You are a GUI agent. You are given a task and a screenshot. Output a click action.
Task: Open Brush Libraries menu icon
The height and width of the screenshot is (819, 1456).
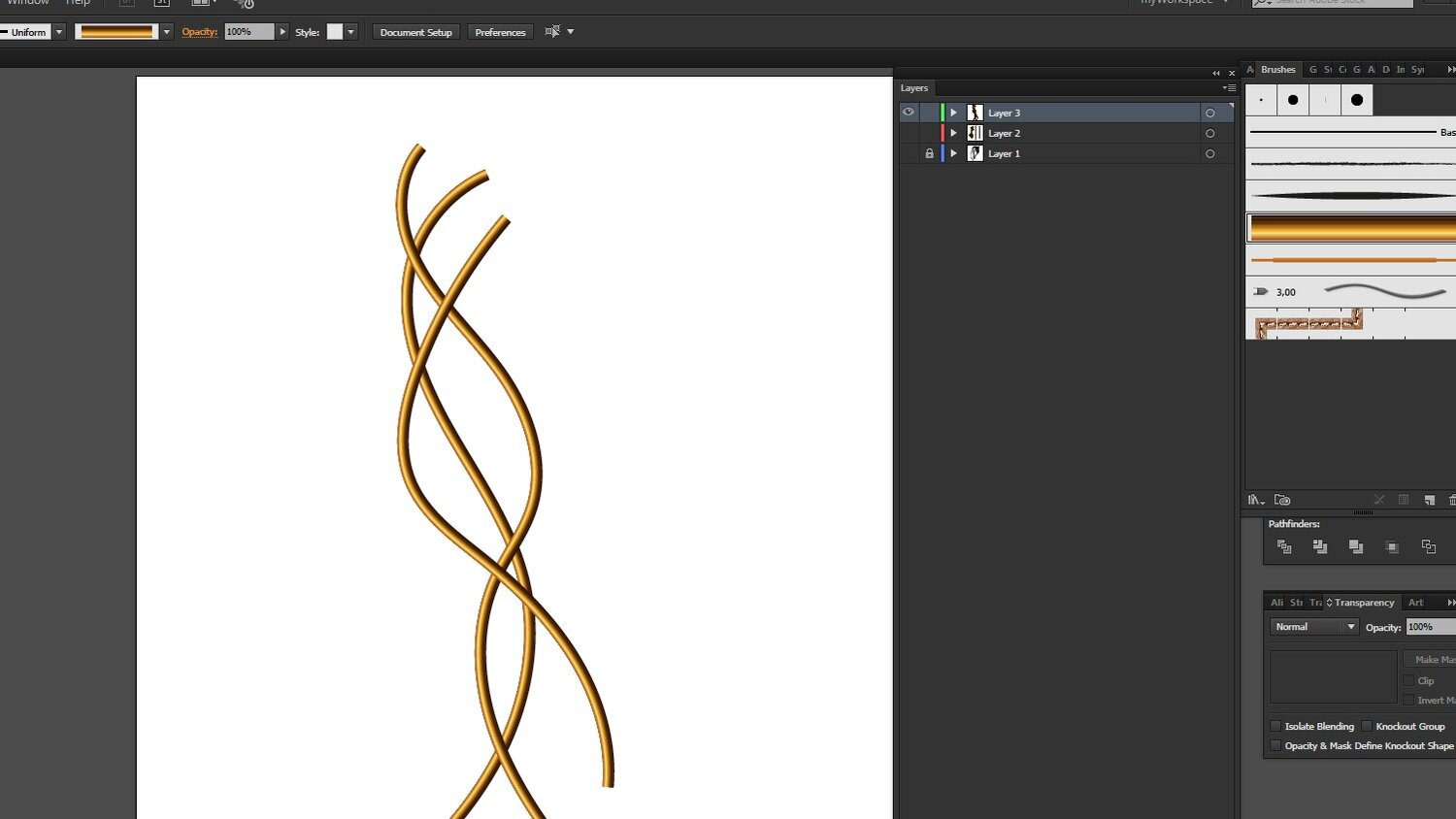(1256, 500)
